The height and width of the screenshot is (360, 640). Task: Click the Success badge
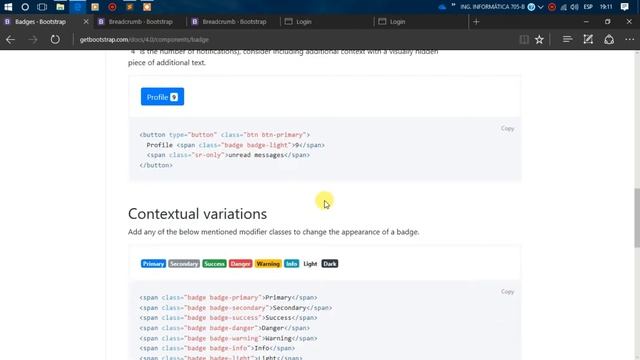pos(214,264)
